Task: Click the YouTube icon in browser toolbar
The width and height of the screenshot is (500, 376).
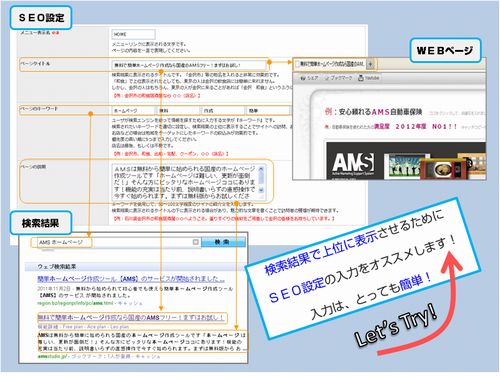Action: click(361, 78)
